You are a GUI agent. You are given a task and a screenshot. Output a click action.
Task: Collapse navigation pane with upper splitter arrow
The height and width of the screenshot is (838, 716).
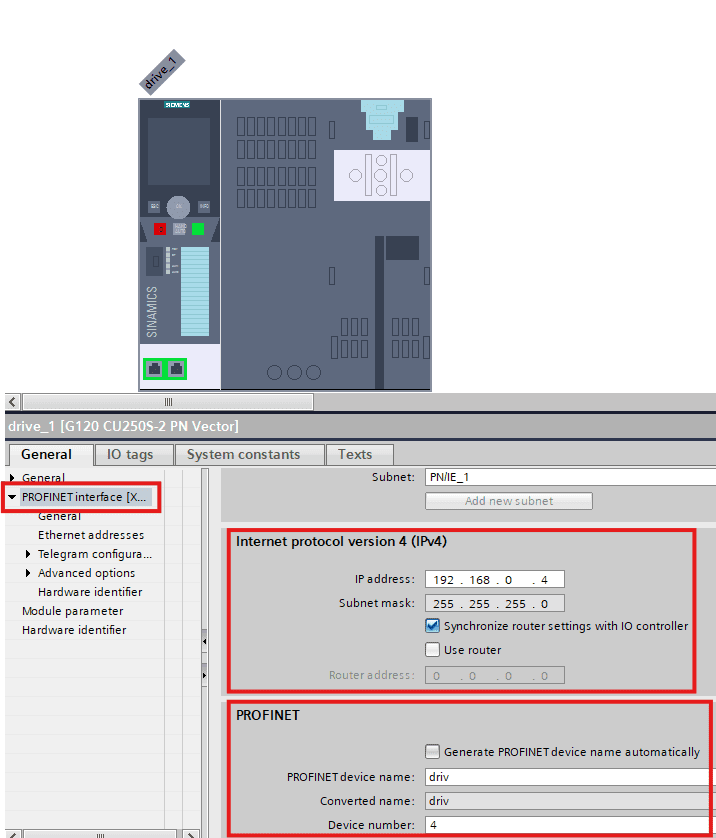point(205,641)
